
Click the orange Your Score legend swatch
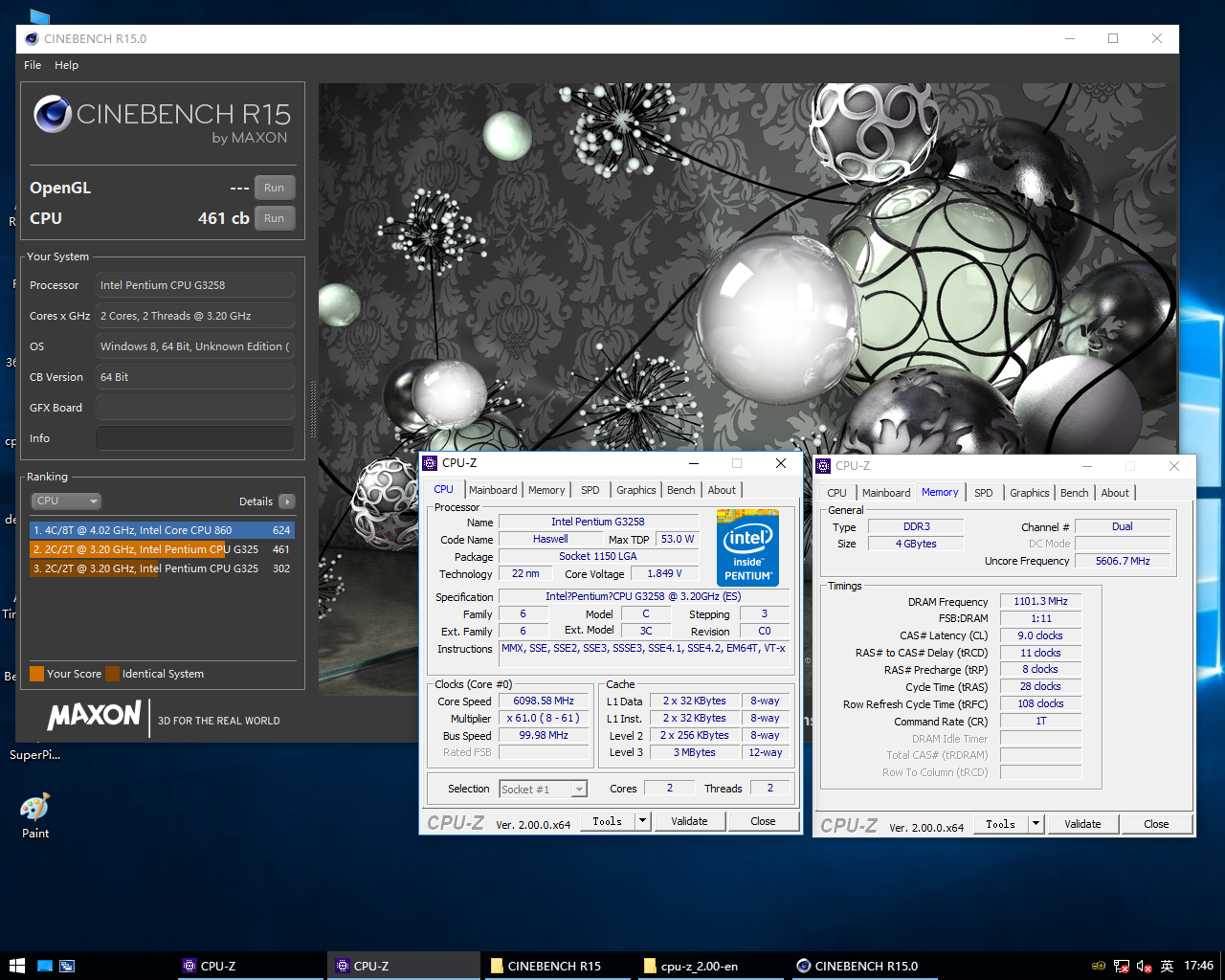point(37,674)
